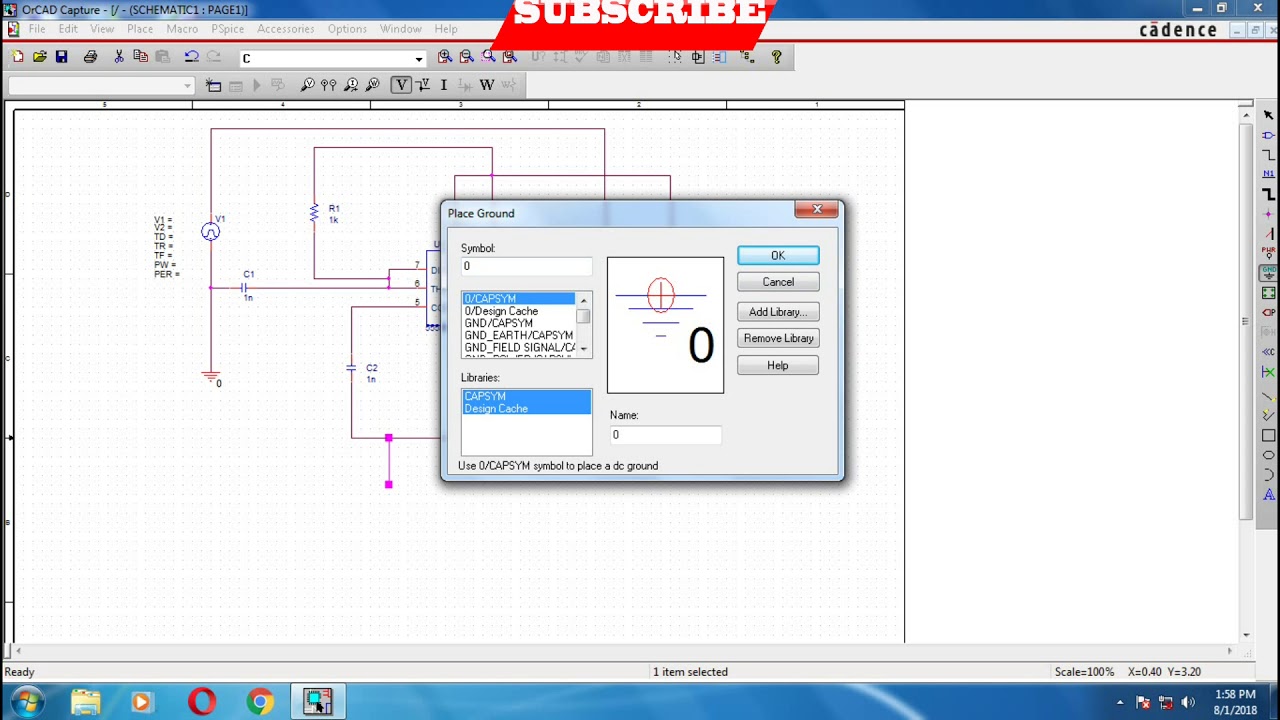Image resolution: width=1280 pixels, height=720 pixels.
Task: Click the ground symbol preview thumbnail
Action: pos(665,325)
